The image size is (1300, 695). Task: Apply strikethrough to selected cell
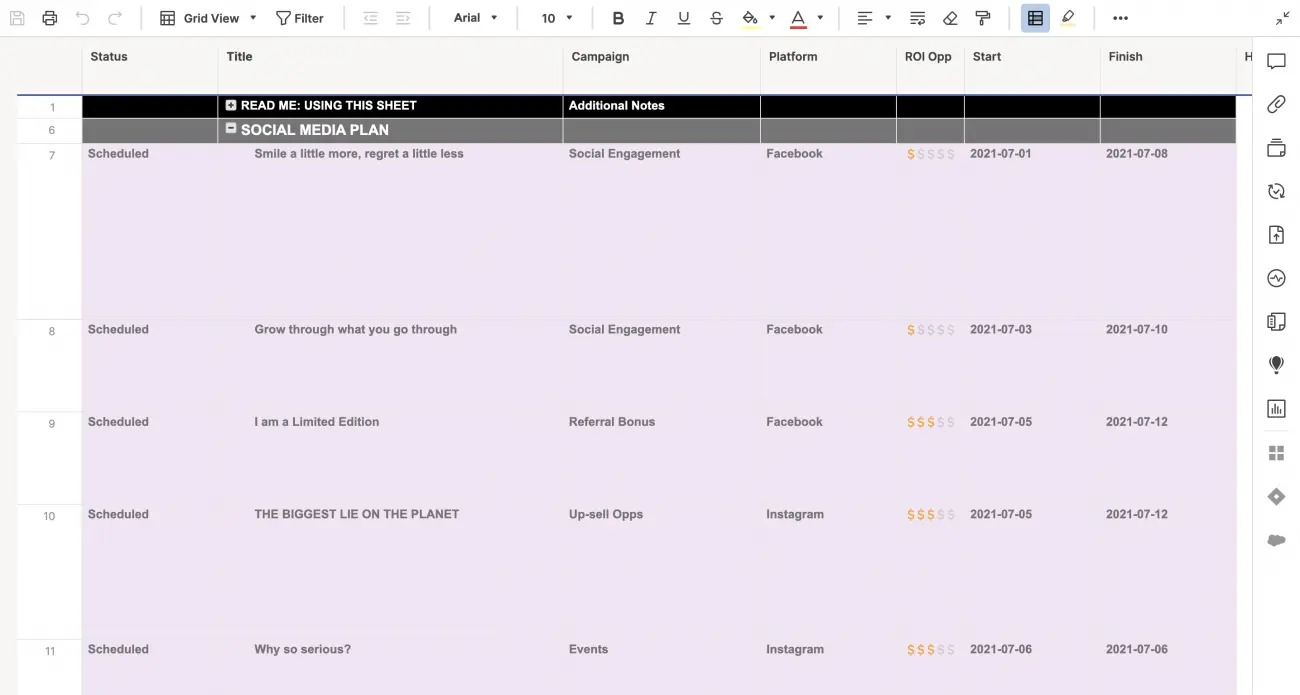click(x=716, y=17)
